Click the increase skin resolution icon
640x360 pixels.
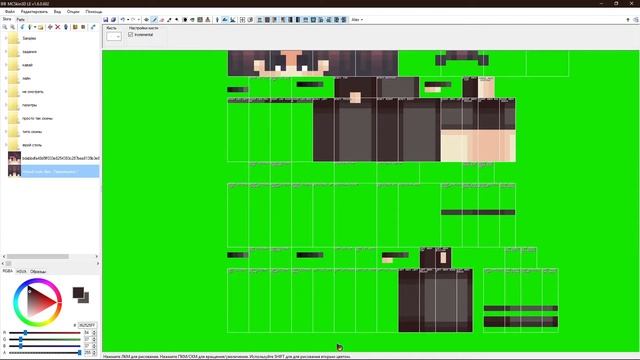[83, 27]
